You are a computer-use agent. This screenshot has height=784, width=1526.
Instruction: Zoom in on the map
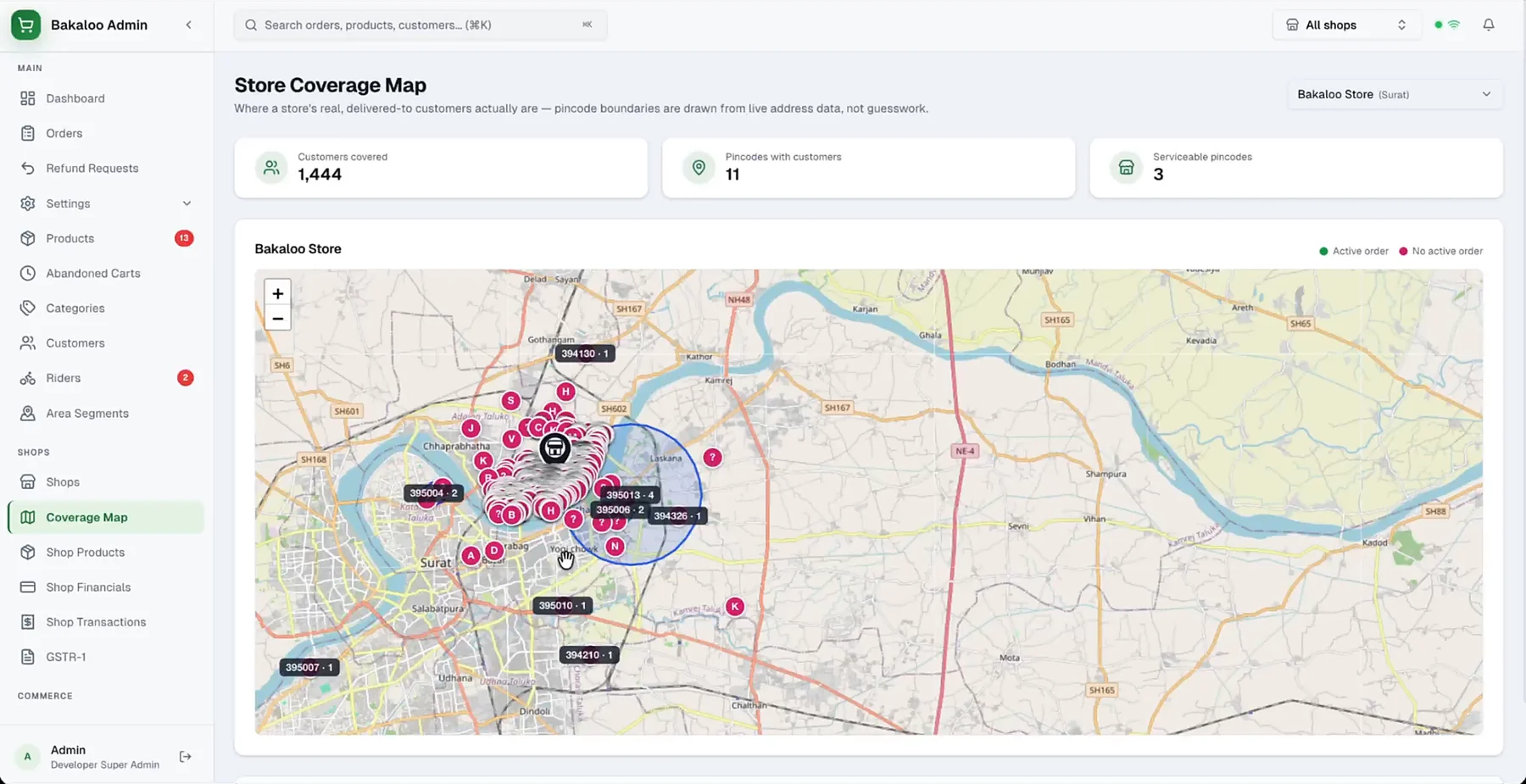click(x=277, y=293)
